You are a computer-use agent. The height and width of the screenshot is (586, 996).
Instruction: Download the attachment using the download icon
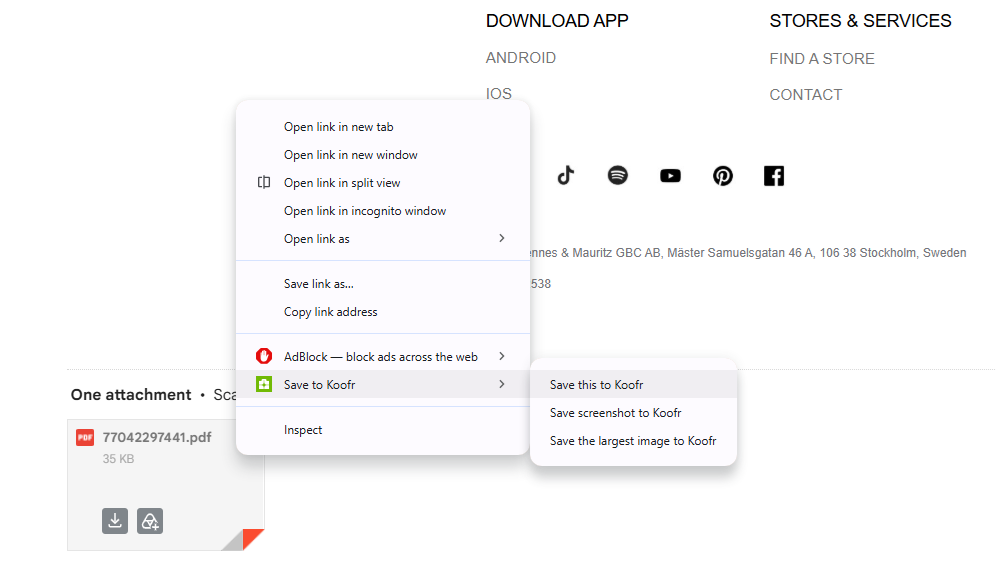click(x=115, y=521)
